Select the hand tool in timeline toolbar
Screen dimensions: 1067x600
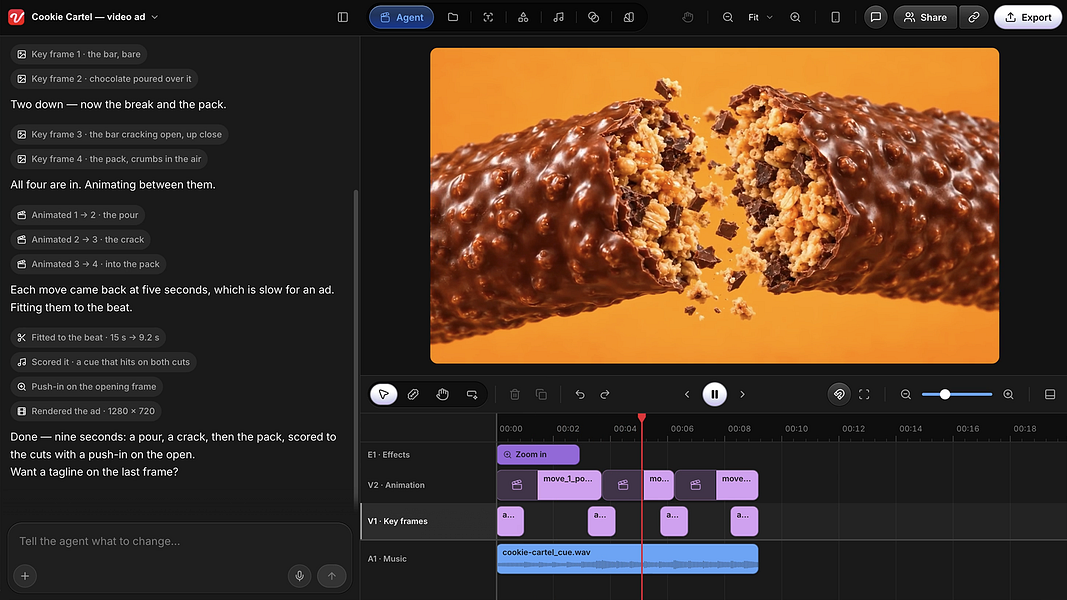[442, 395]
